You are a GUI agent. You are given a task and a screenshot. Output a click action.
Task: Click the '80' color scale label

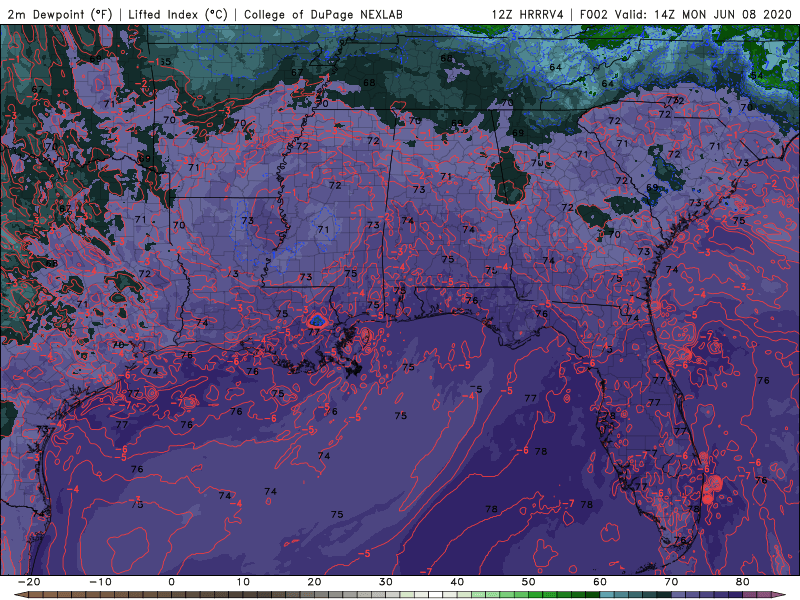point(743,582)
